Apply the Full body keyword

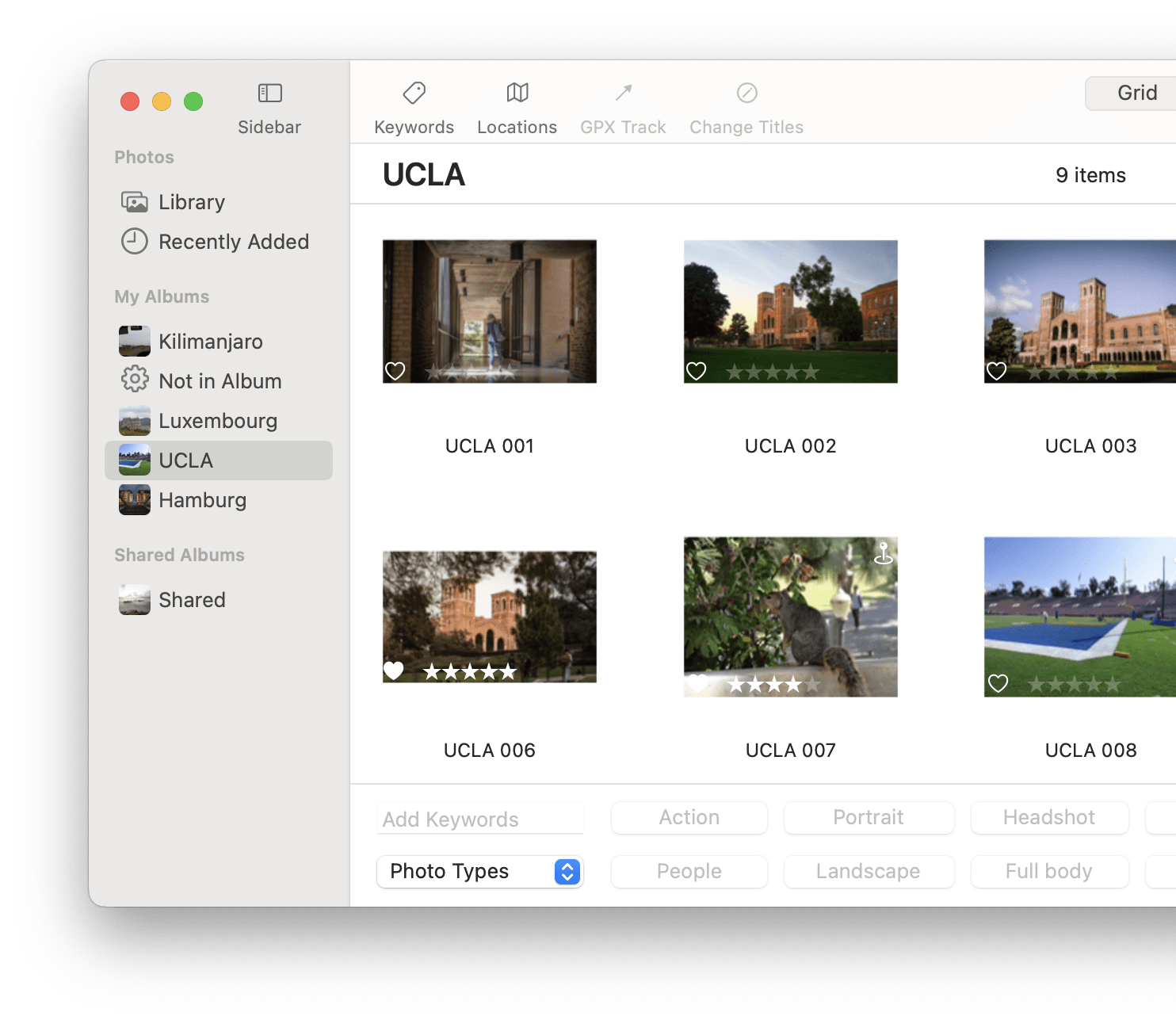(x=1050, y=872)
